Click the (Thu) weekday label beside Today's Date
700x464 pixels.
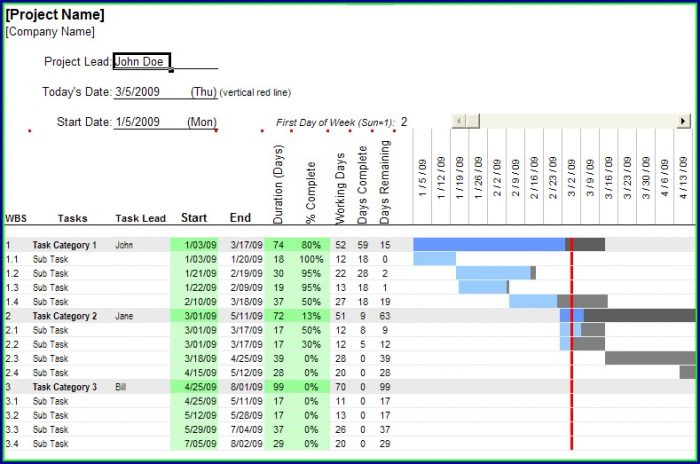tap(204, 92)
